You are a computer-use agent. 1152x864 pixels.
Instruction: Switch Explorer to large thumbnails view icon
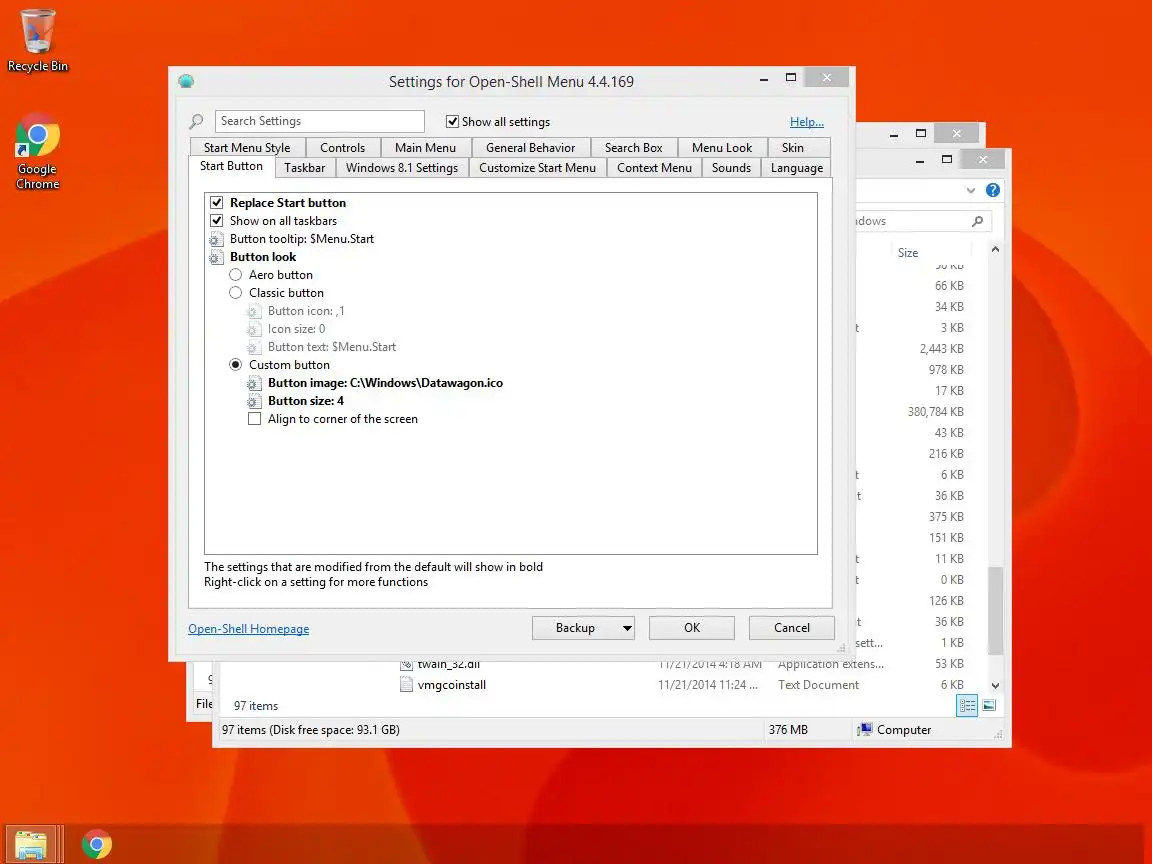pos(989,705)
